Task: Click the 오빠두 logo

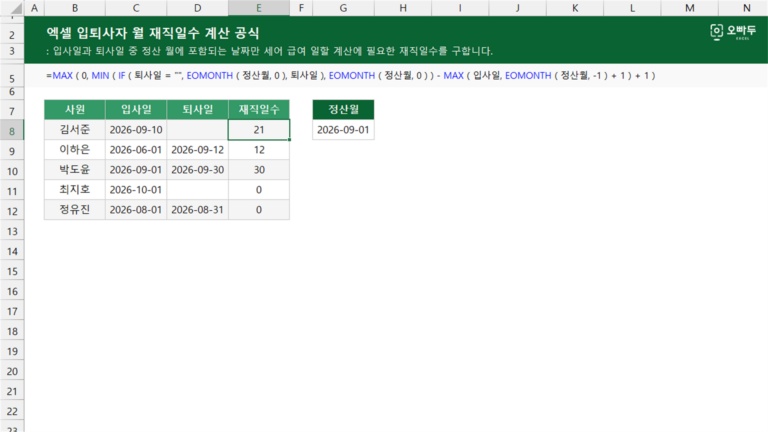Action: [x=733, y=32]
